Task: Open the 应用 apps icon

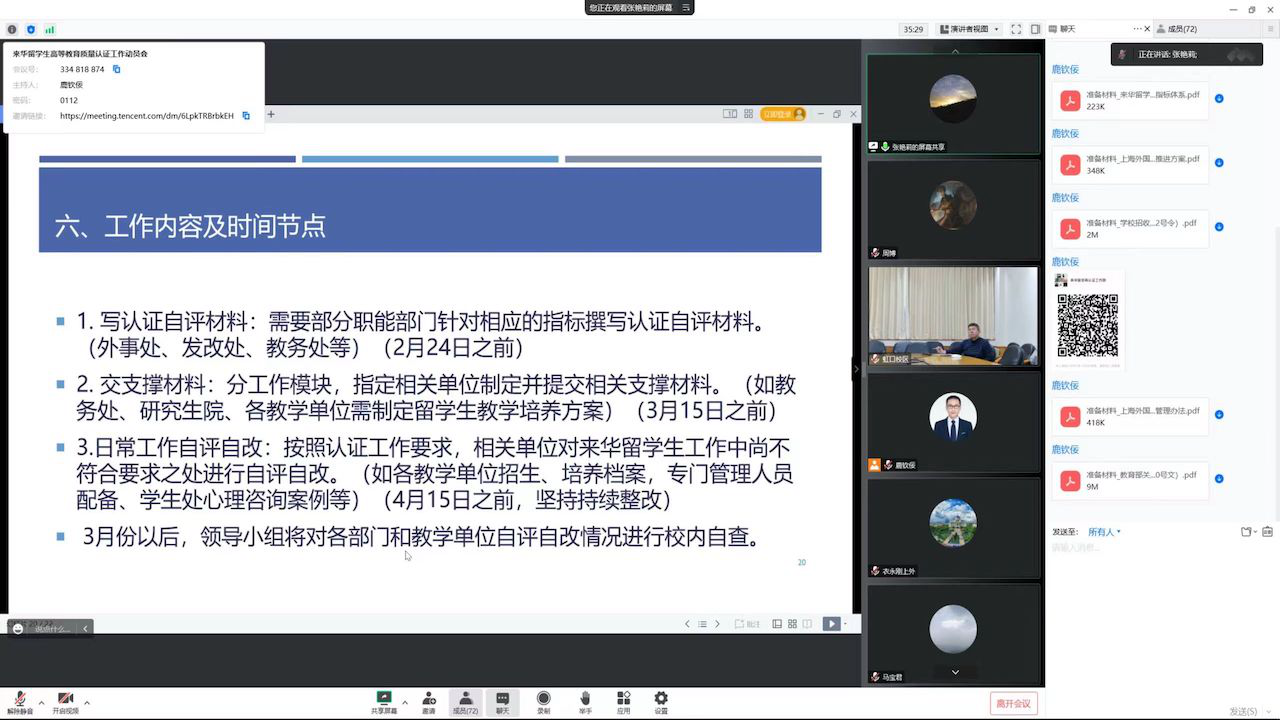Action: pos(623,702)
